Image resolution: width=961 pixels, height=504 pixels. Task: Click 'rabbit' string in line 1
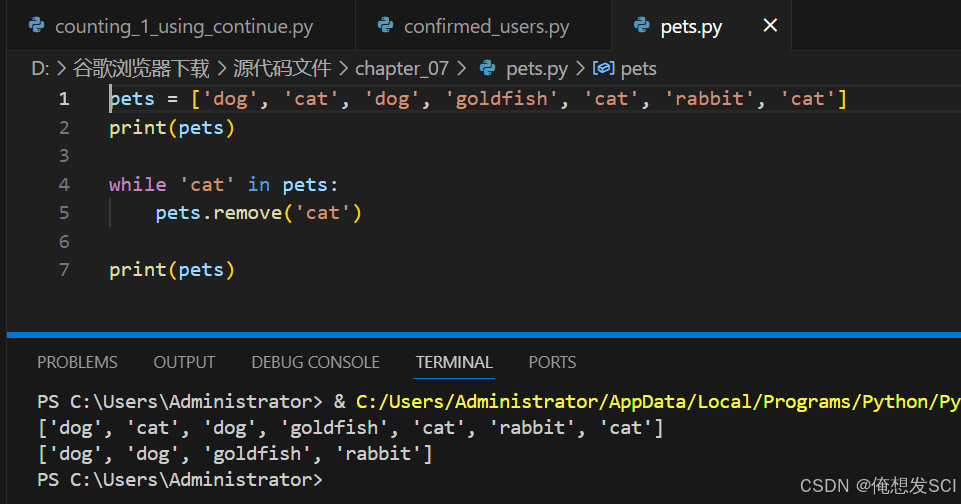709,99
